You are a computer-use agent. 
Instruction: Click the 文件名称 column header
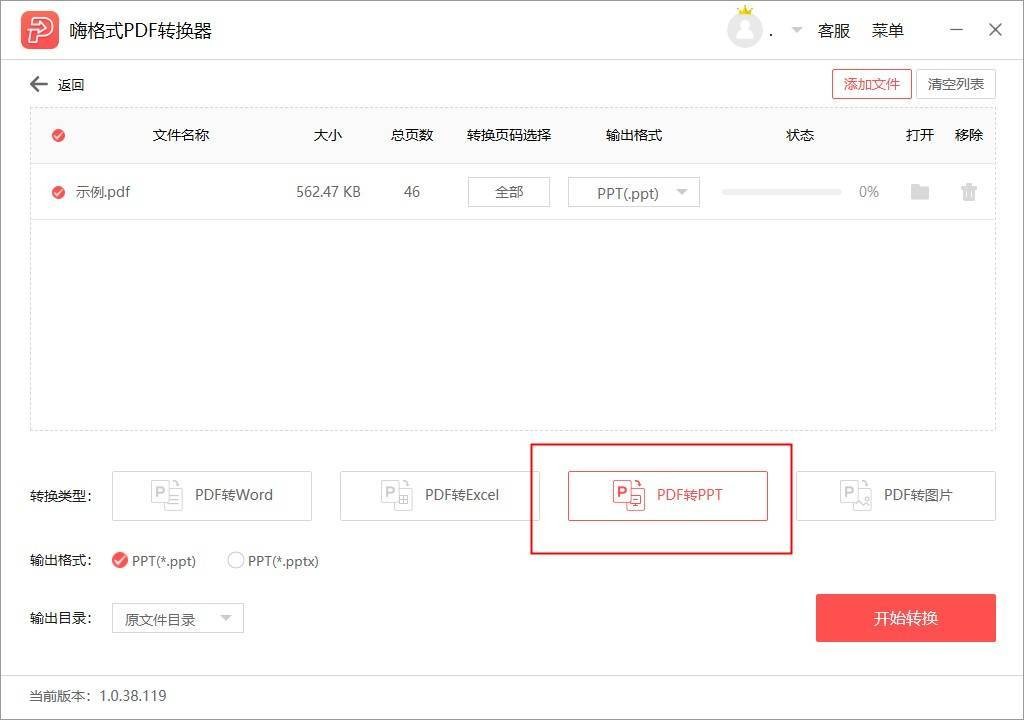pos(181,135)
